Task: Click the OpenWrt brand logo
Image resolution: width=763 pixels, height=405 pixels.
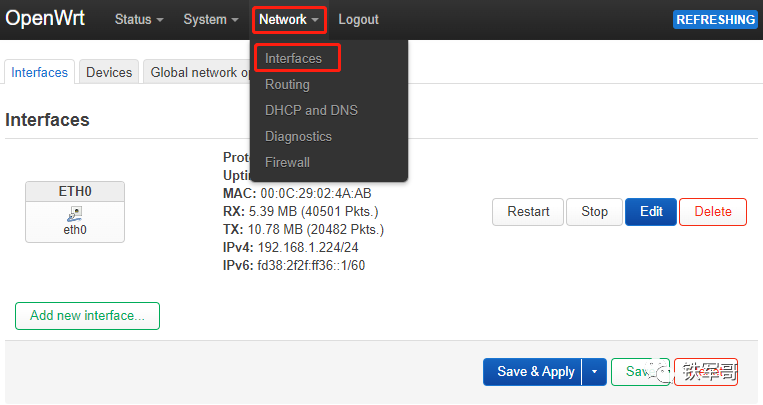Action: [45, 19]
